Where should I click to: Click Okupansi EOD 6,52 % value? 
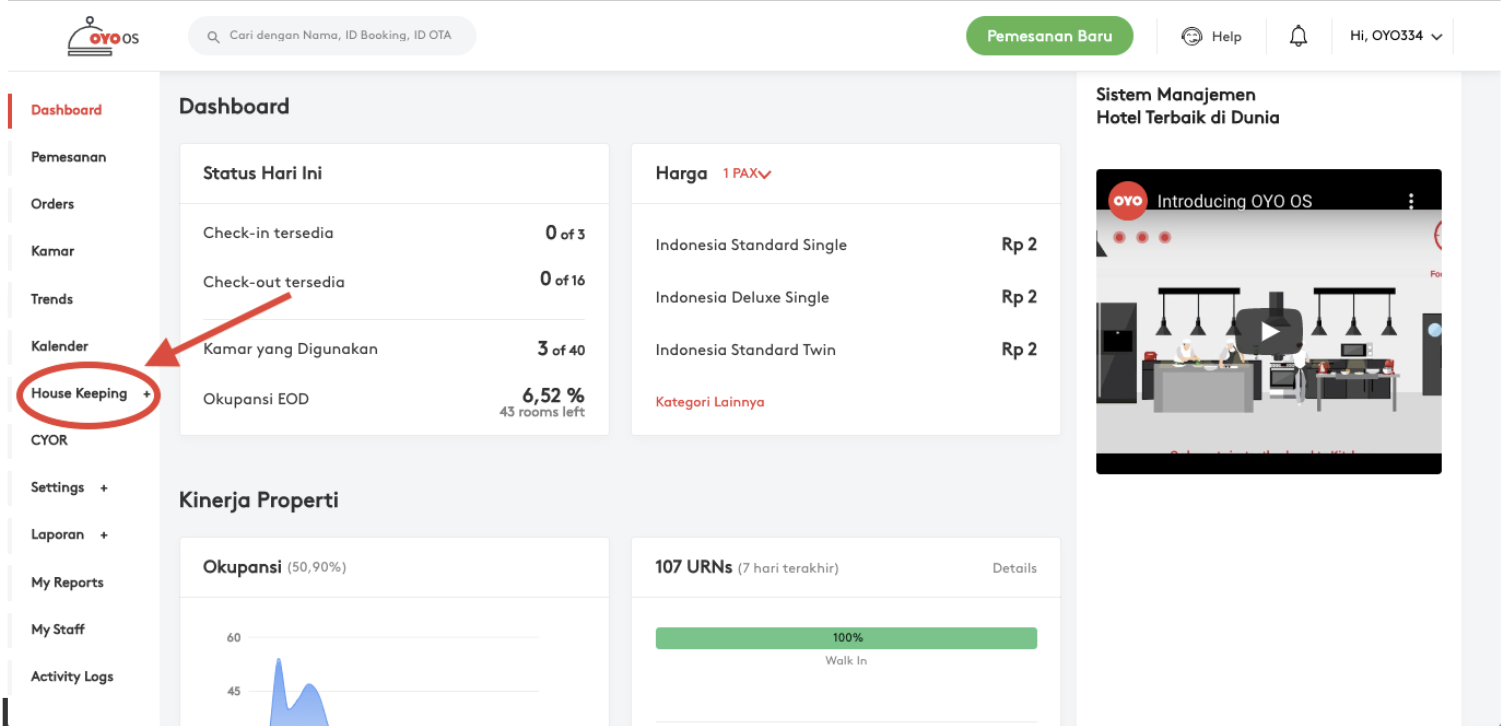tap(553, 395)
